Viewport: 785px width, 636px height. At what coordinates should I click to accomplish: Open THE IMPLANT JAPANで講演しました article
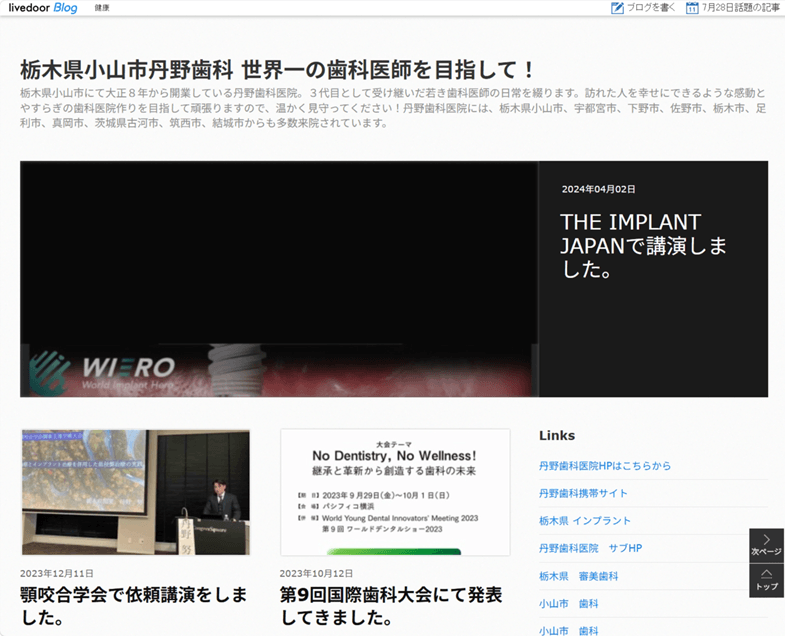(x=643, y=245)
